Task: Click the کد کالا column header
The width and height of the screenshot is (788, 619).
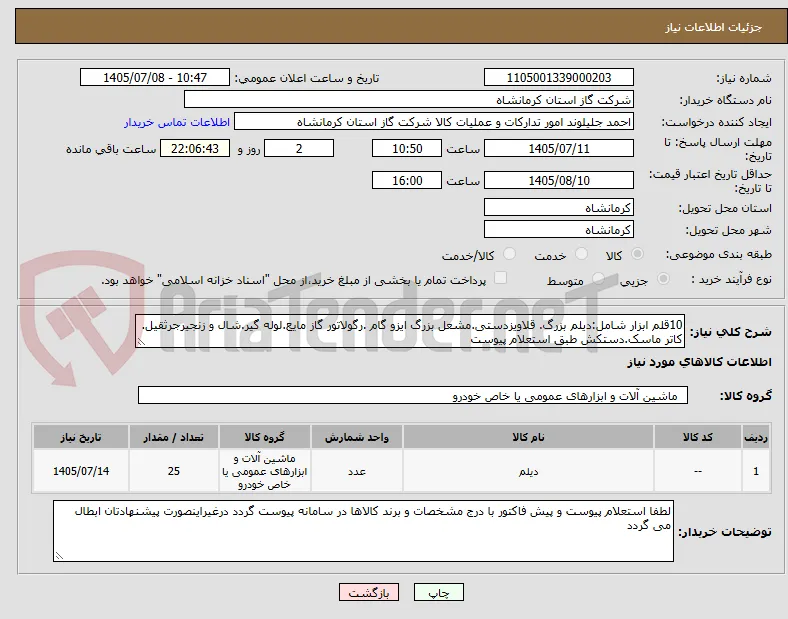Action: [698, 437]
